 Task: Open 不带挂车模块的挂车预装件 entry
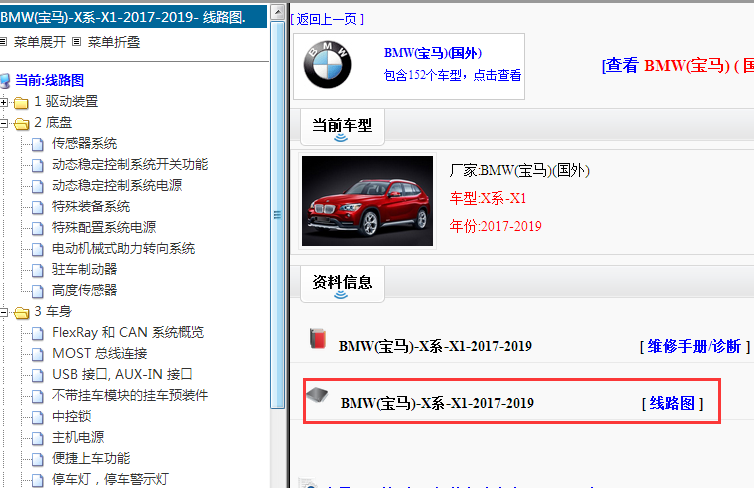(130, 396)
